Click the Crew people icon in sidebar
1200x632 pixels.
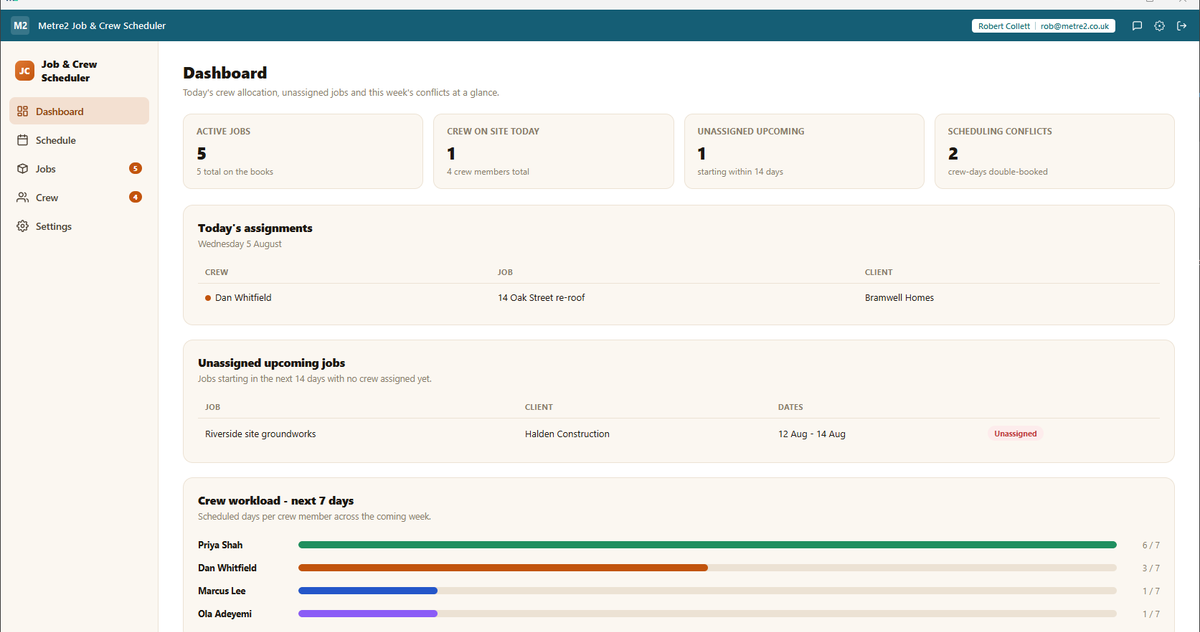(x=22, y=198)
